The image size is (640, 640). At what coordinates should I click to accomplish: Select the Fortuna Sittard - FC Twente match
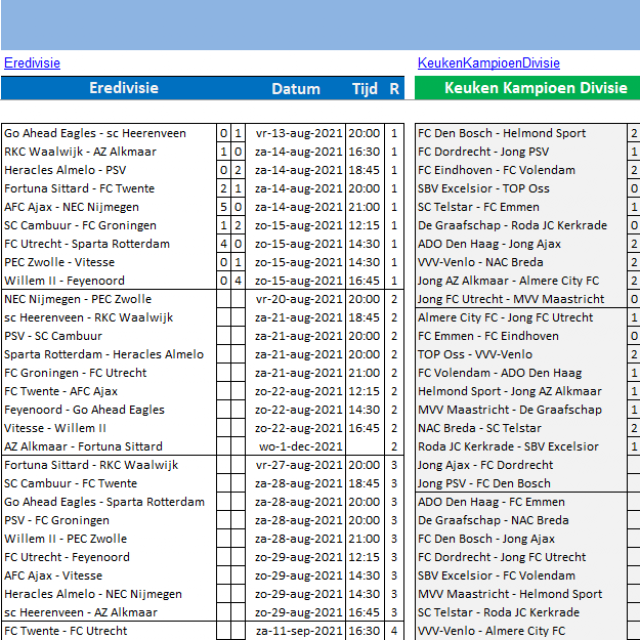pos(80,189)
